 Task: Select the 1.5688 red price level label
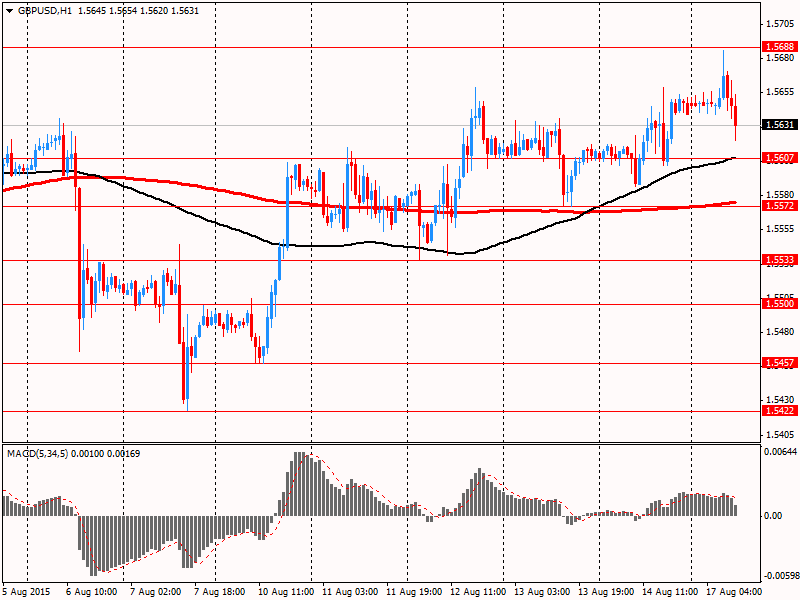tap(779, 47)
